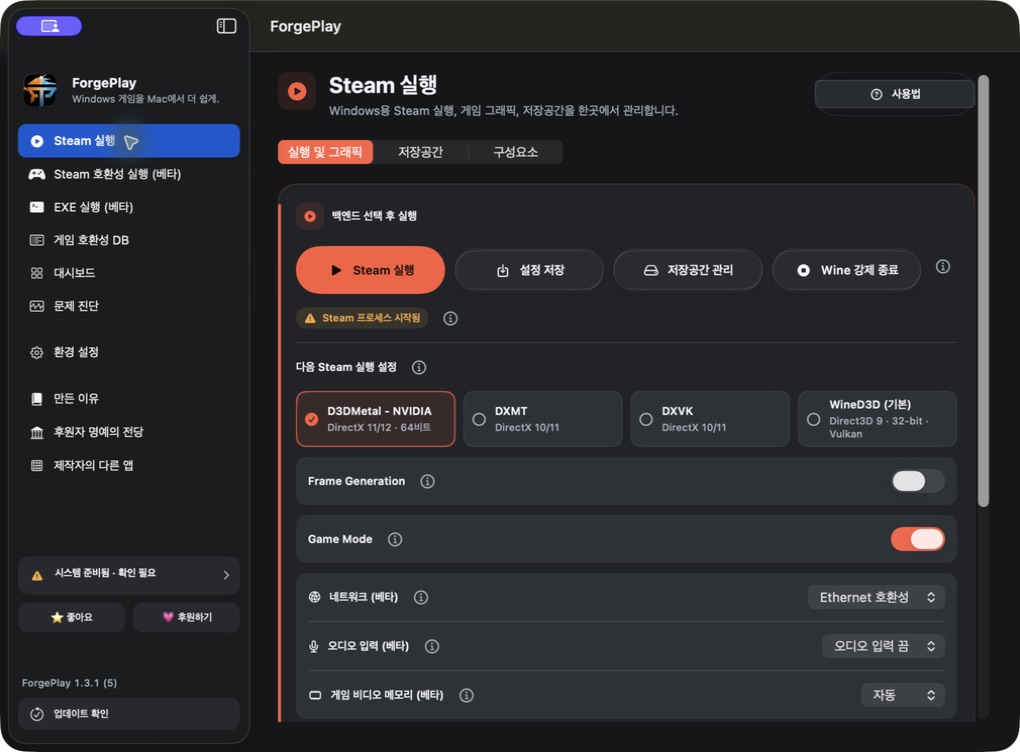Click the microphone icon beside 오디오 입력
Viewport: 1020px width, 752px height.
[x=314, y=646]
